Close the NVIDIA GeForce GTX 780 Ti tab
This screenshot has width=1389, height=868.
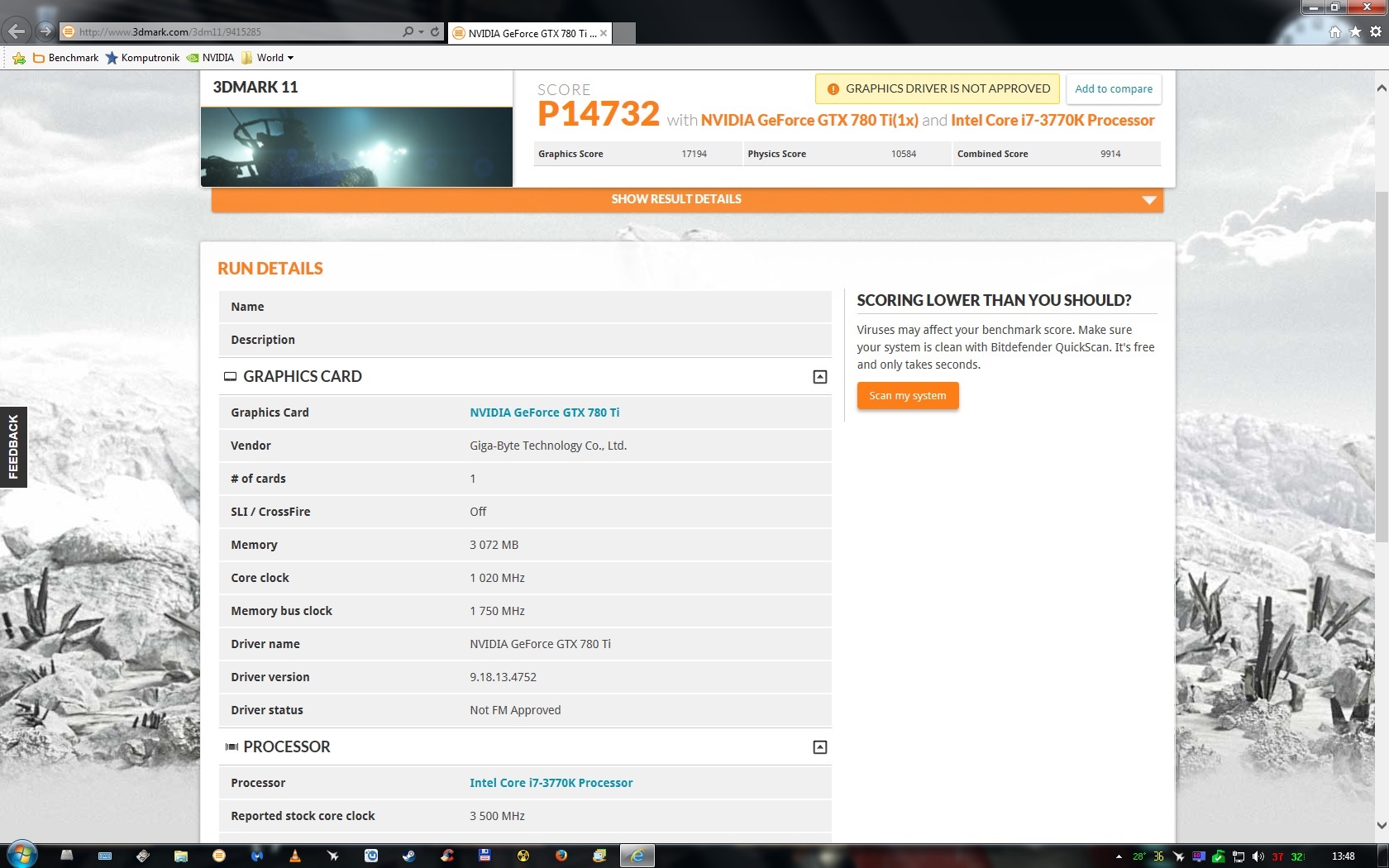pyautogui.click(x=604, y=33)
